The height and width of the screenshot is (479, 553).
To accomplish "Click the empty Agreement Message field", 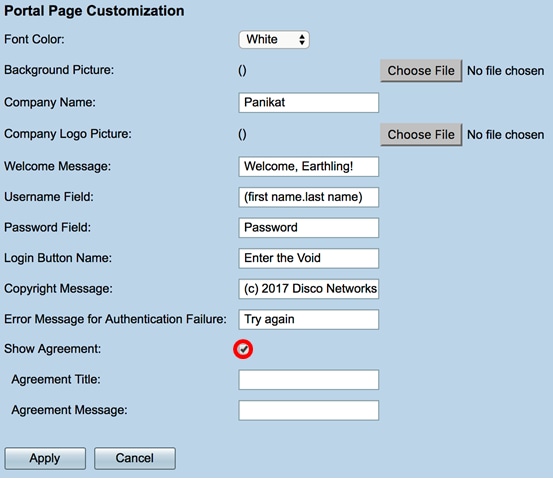I will tap(309, 410).
